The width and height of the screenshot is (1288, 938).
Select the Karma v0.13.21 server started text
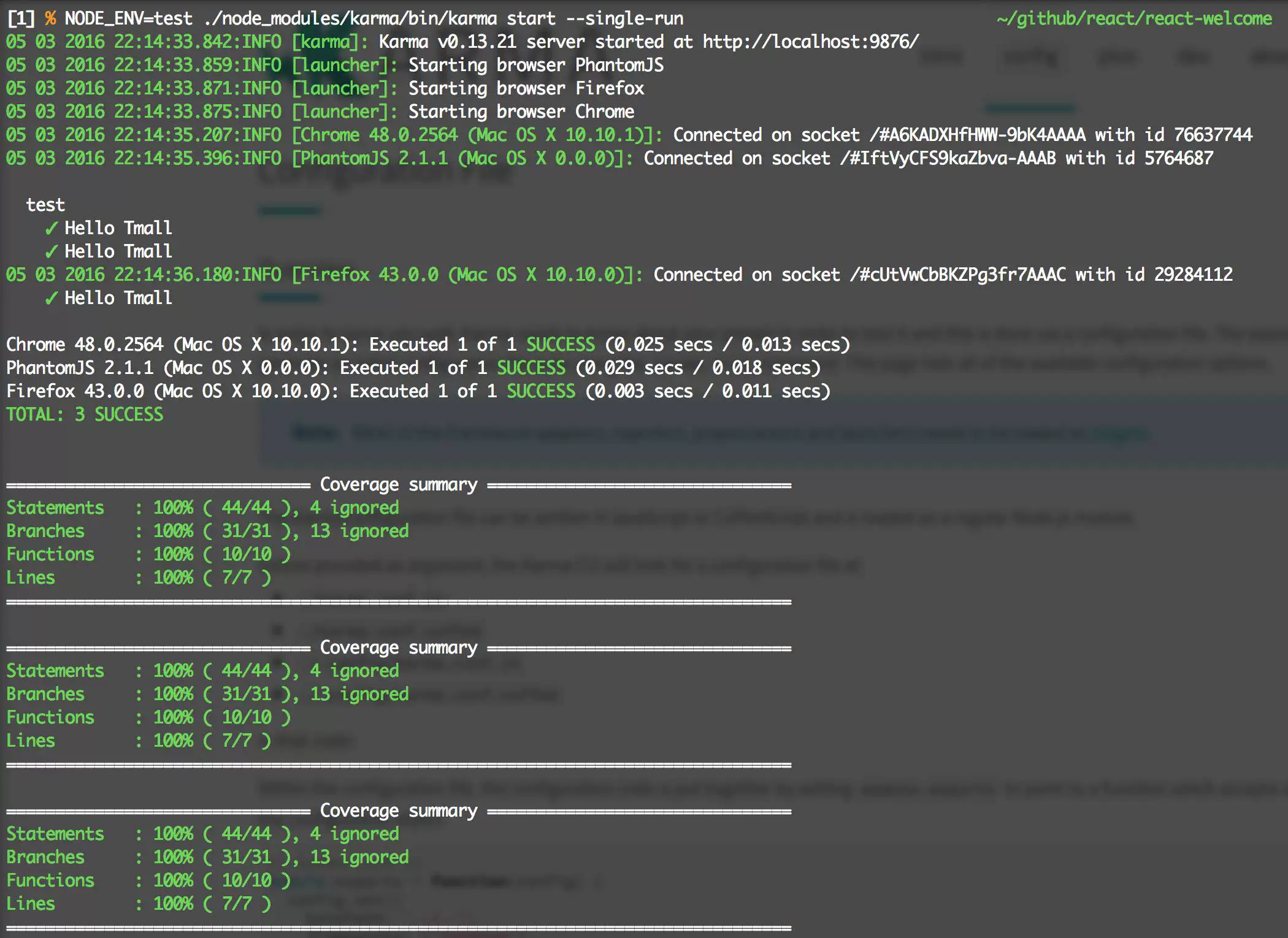click(x=531, y=42)
